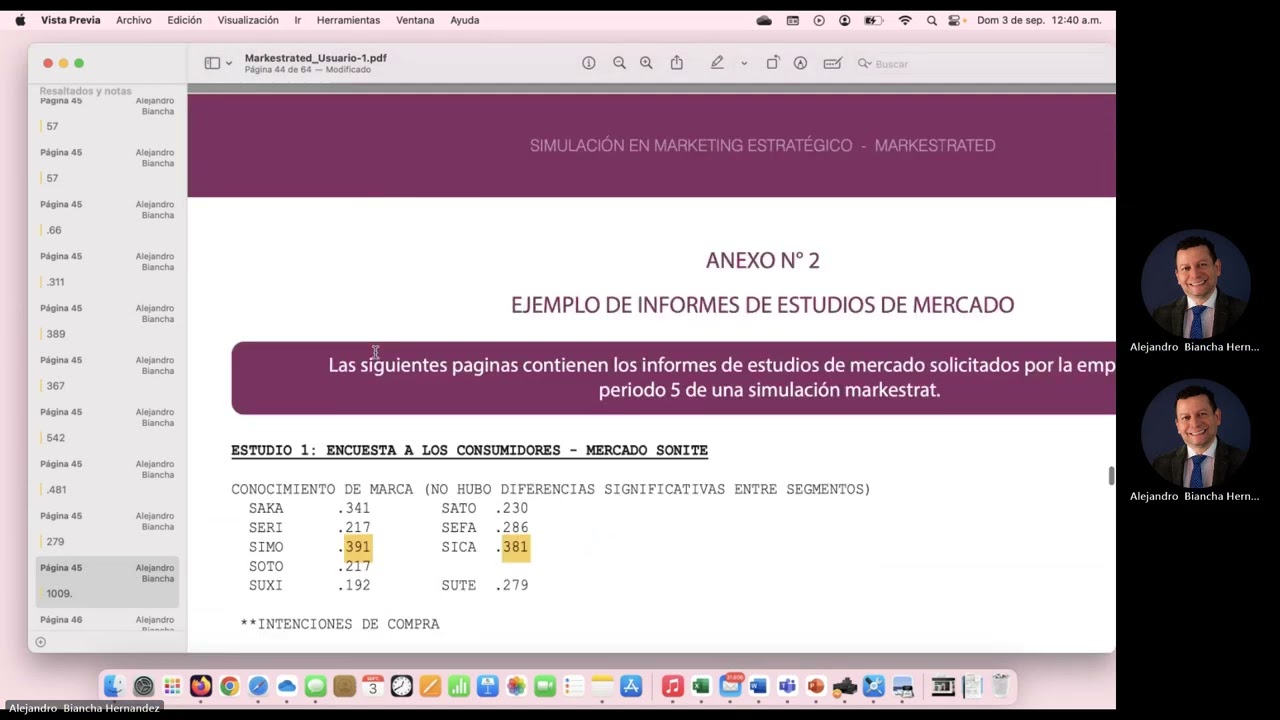
Task: Open the Share icon in toolbar
Action: tap(677, 63)
